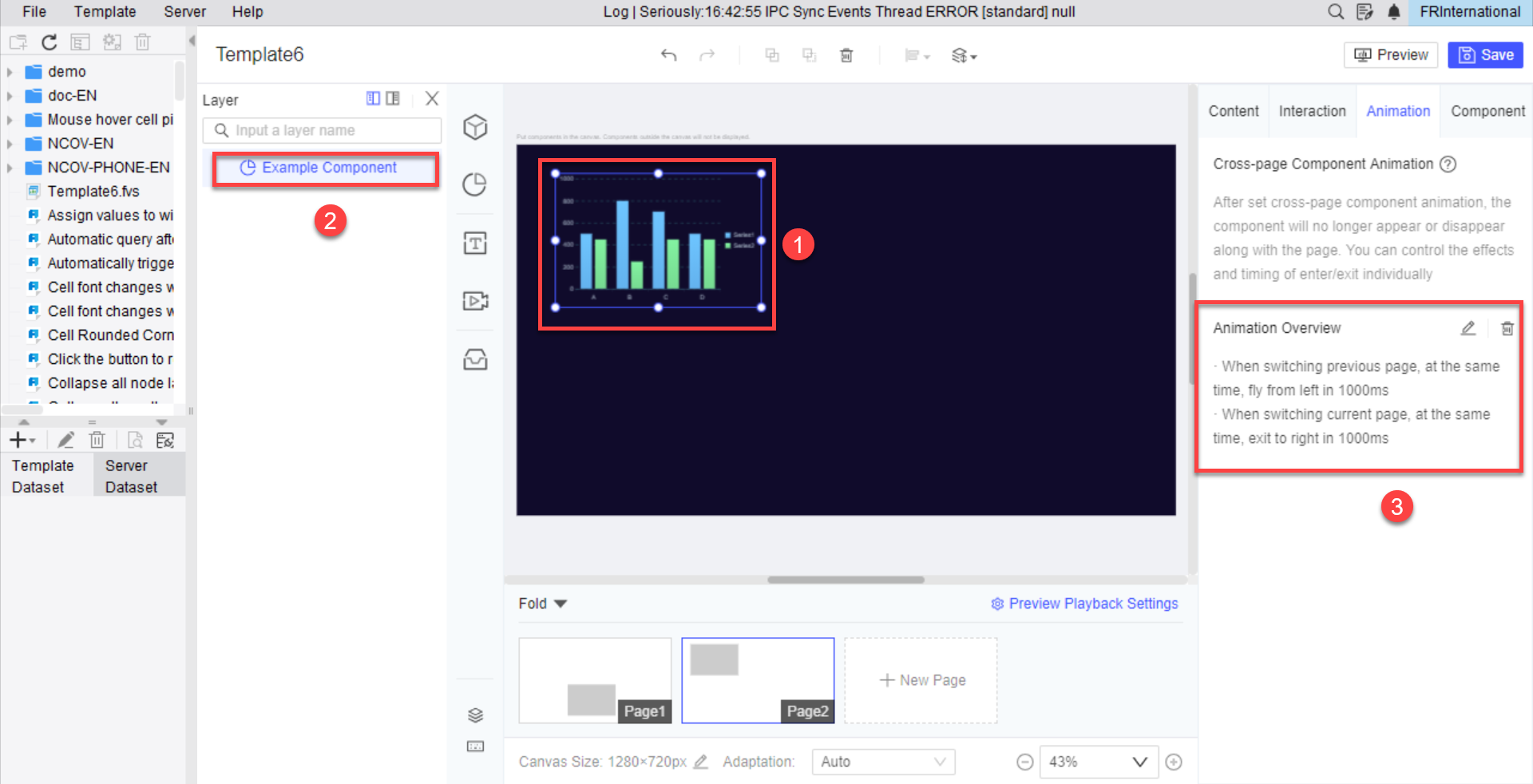Screen dimensions: 1533x784
Task: Open the Server menu
Action: tap(184, 12)
